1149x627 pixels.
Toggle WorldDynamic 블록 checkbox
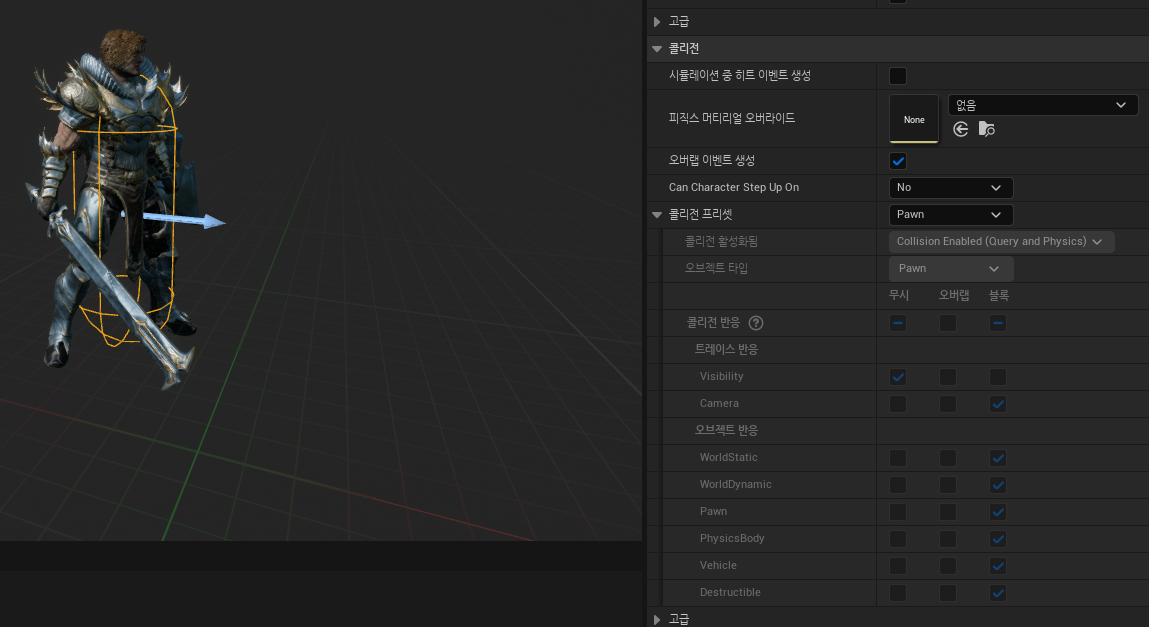pos(997,485)
